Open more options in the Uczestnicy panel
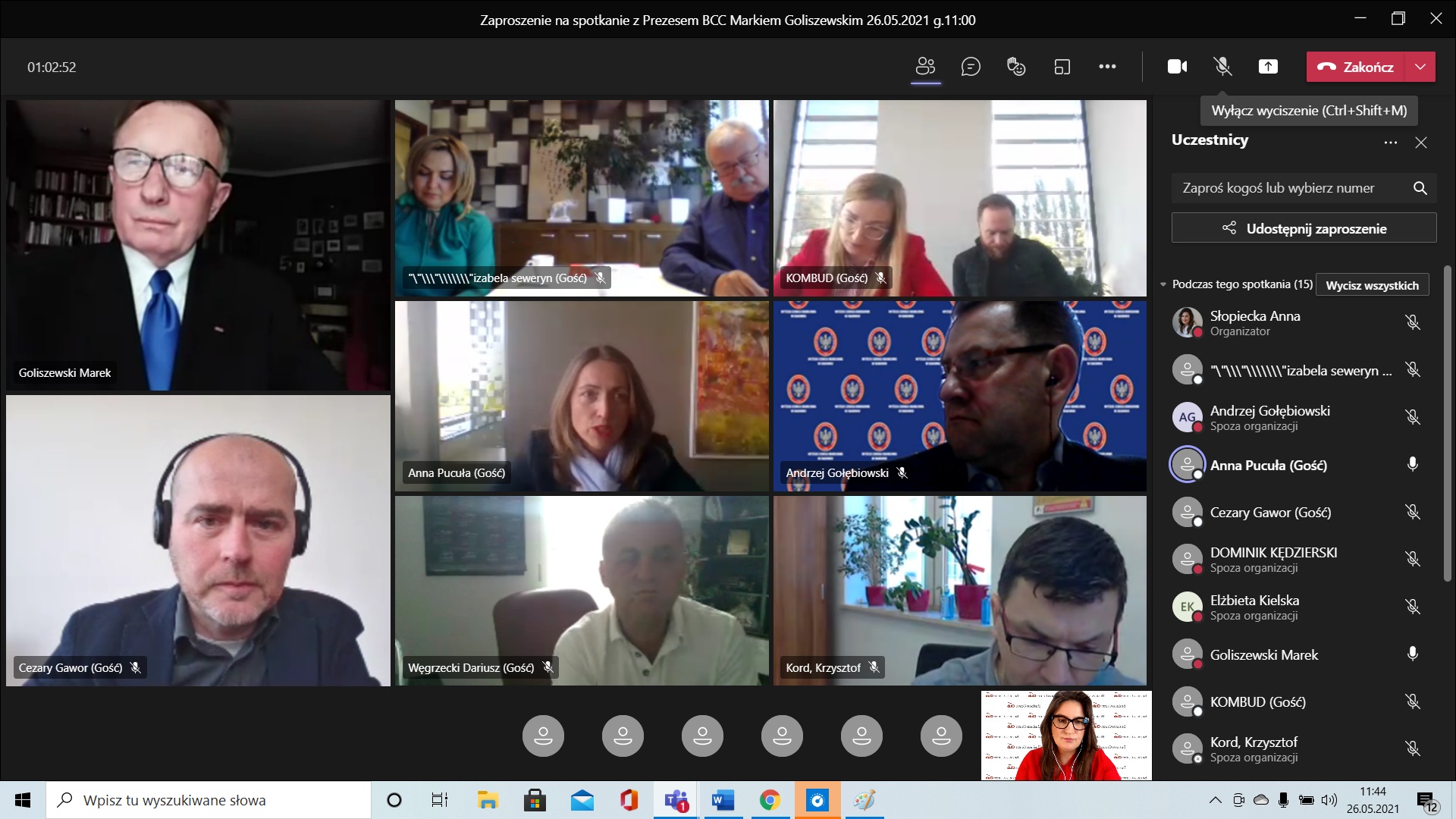The width and height of the screenshot is (1456, 819). (x=1390, y=143)
